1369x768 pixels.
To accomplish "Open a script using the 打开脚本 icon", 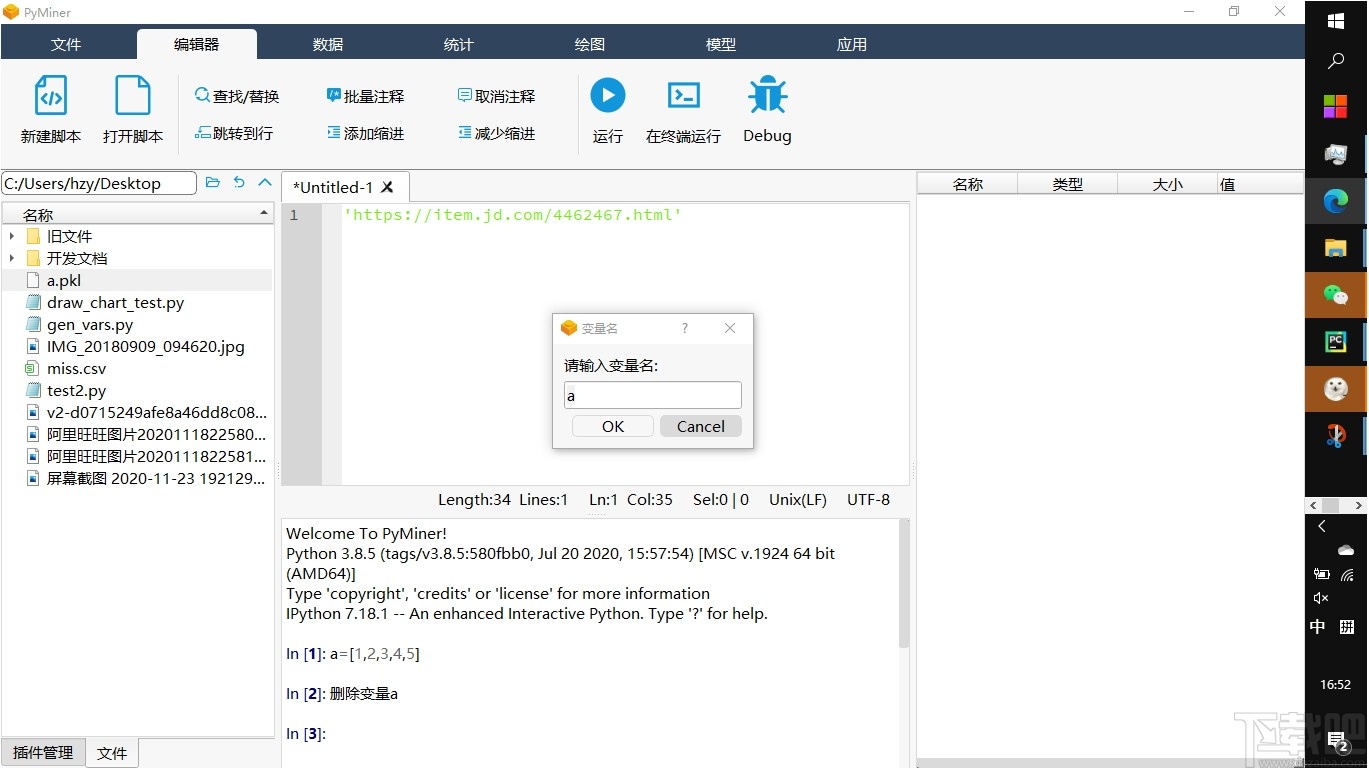I will click(x=133, y=108).
